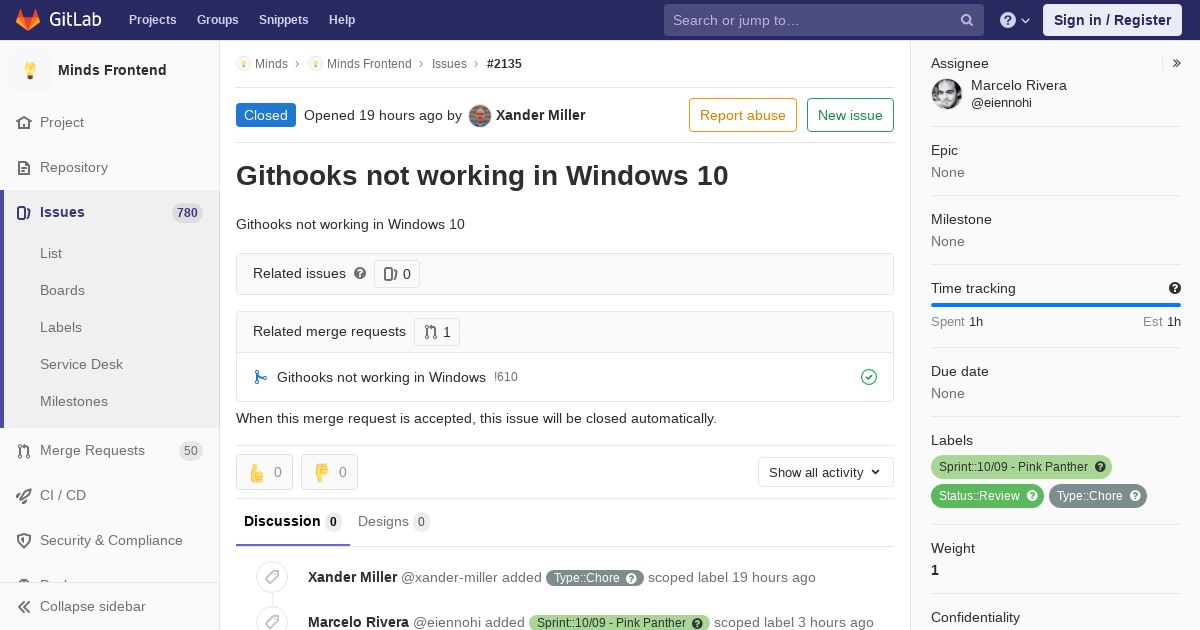Click the #2135 breadcrumb link
This screenshot has height=630, width=1200.
tap(504, 64)
